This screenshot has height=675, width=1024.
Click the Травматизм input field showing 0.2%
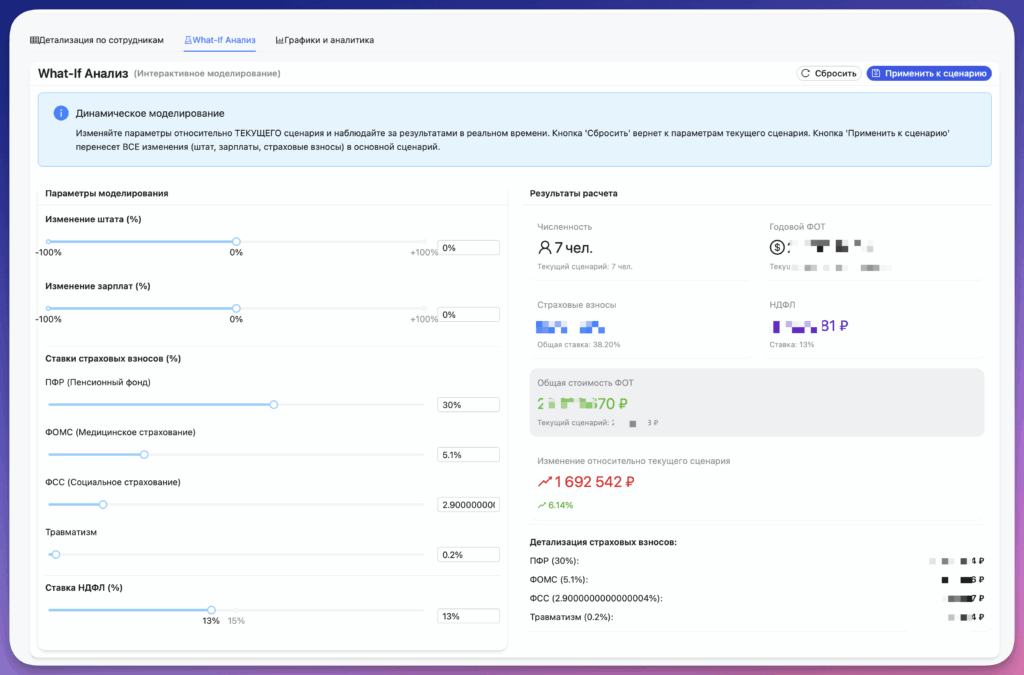[468, 555]
